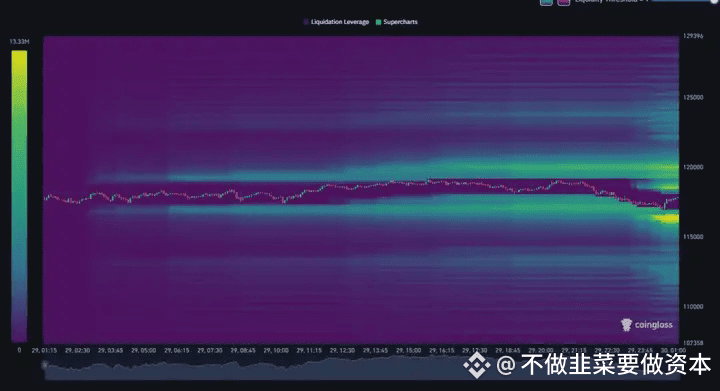Click the 115000 price axis label
Image resolution: width=720 pixels, height=391 pixels.
click(x=693, y=237)
